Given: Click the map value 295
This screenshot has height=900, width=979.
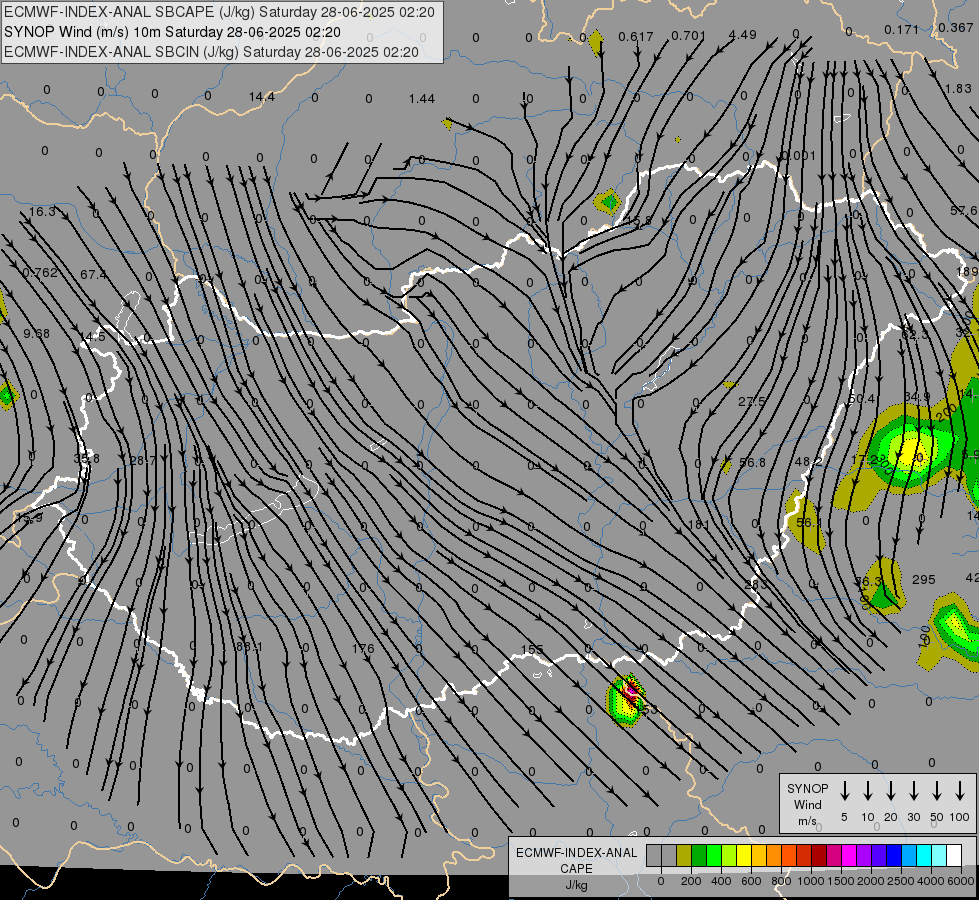Looking at the screenshot, I should [923, 580].
